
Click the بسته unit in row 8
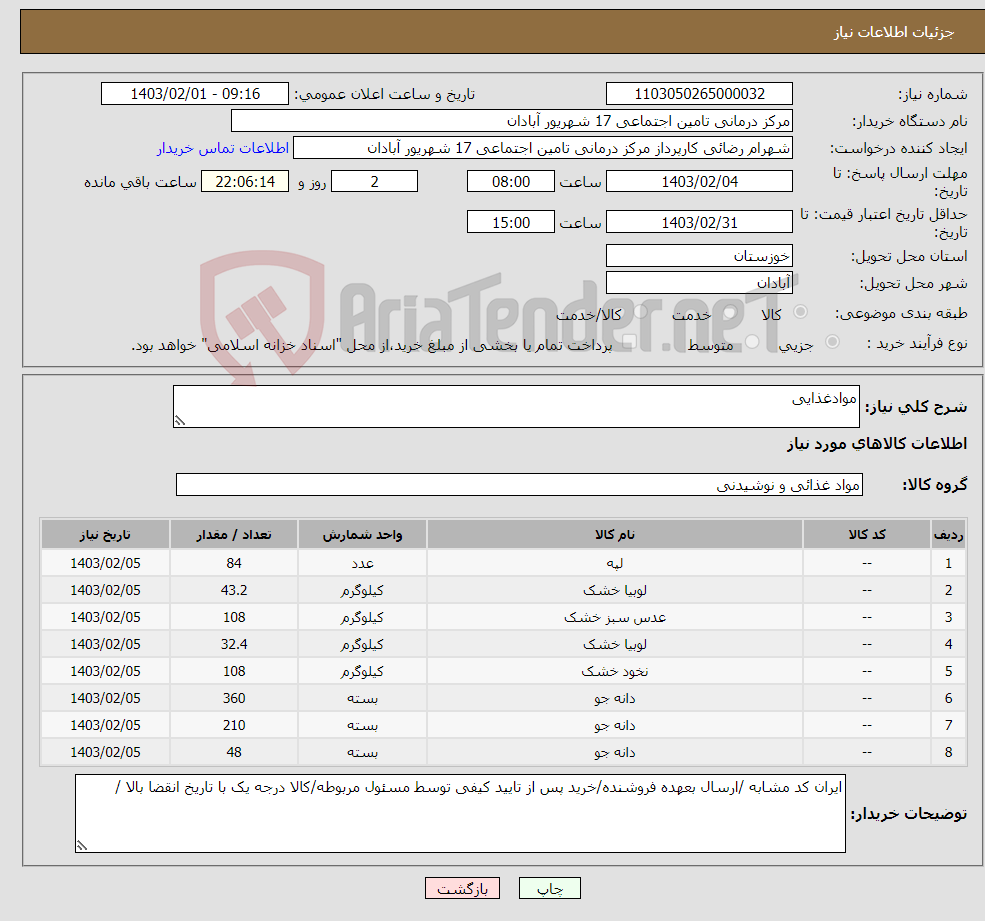(x=362, y=752)
